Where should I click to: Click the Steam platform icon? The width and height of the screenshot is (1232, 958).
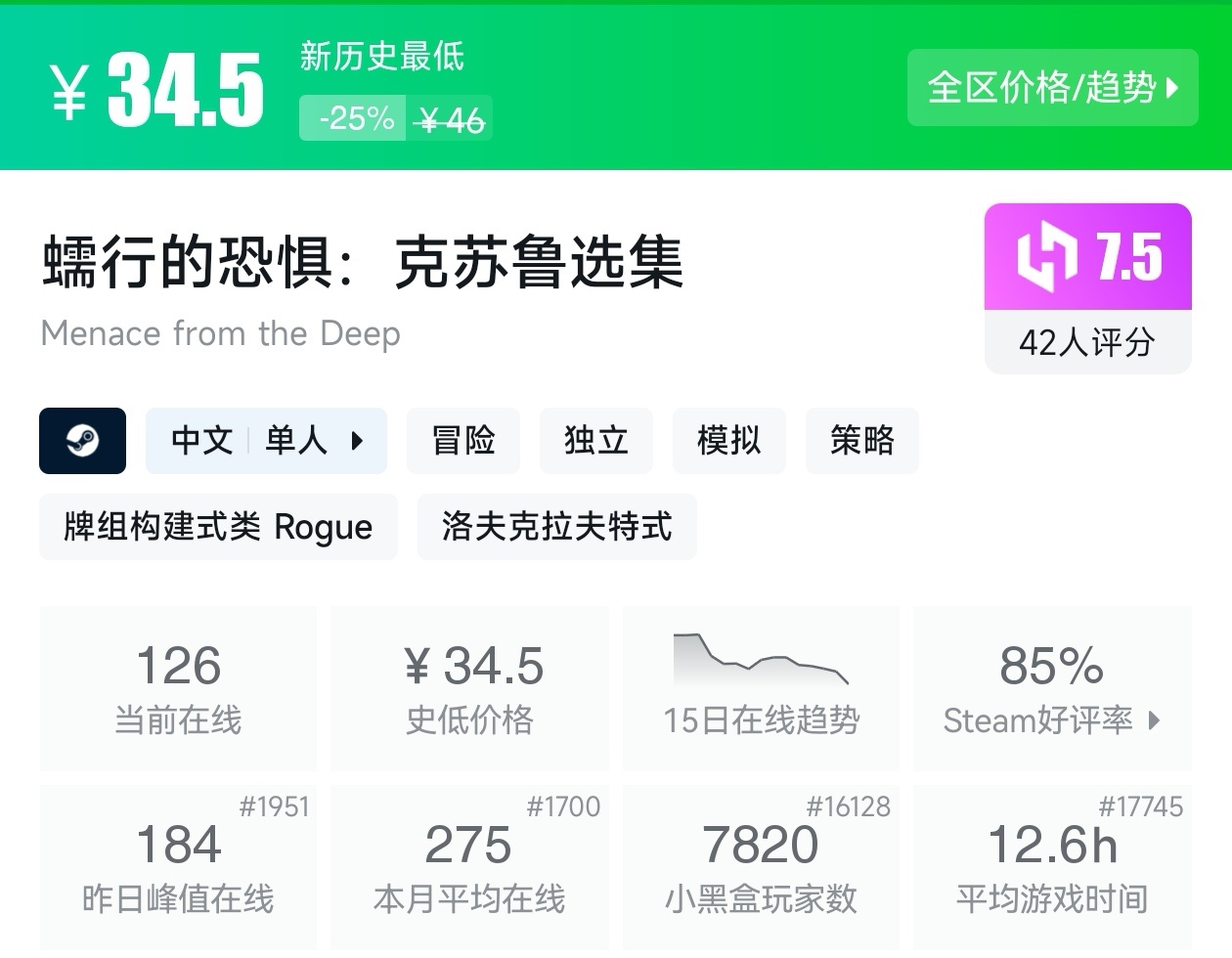click(x=82, y=441)
